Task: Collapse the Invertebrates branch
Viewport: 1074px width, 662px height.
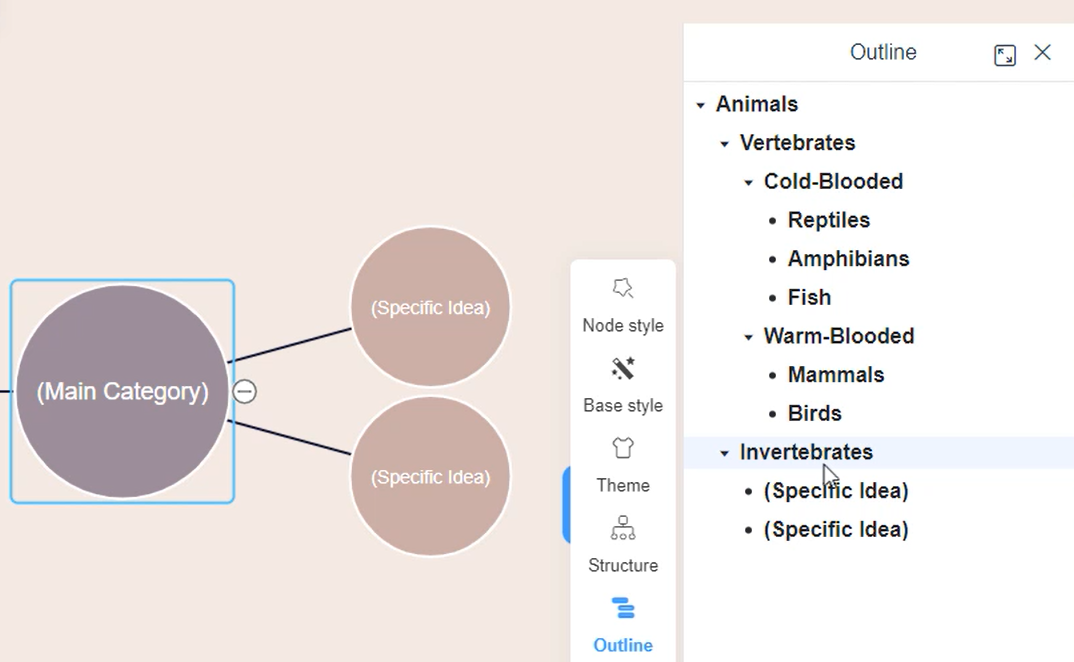Action: click(724, 452)
